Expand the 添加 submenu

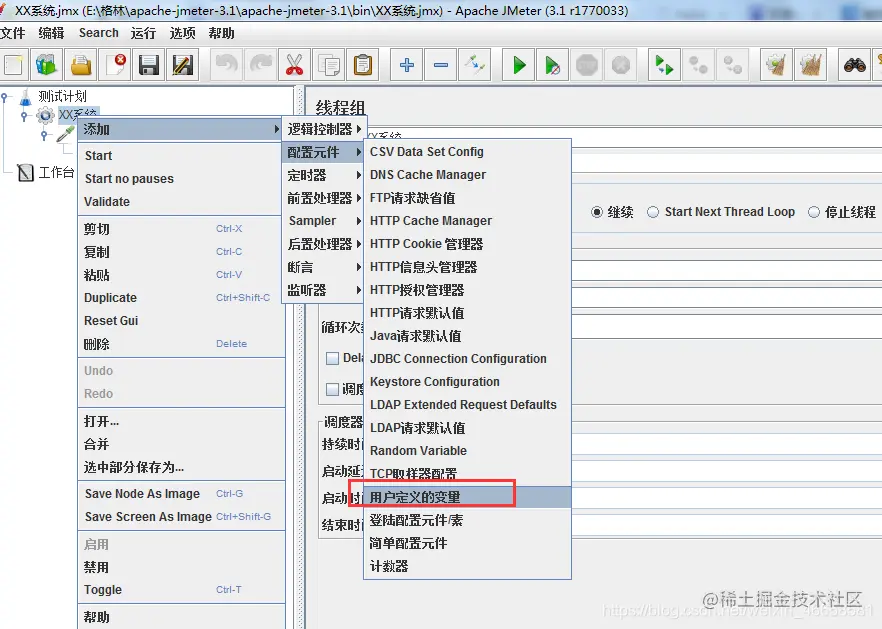click(179, 129)
